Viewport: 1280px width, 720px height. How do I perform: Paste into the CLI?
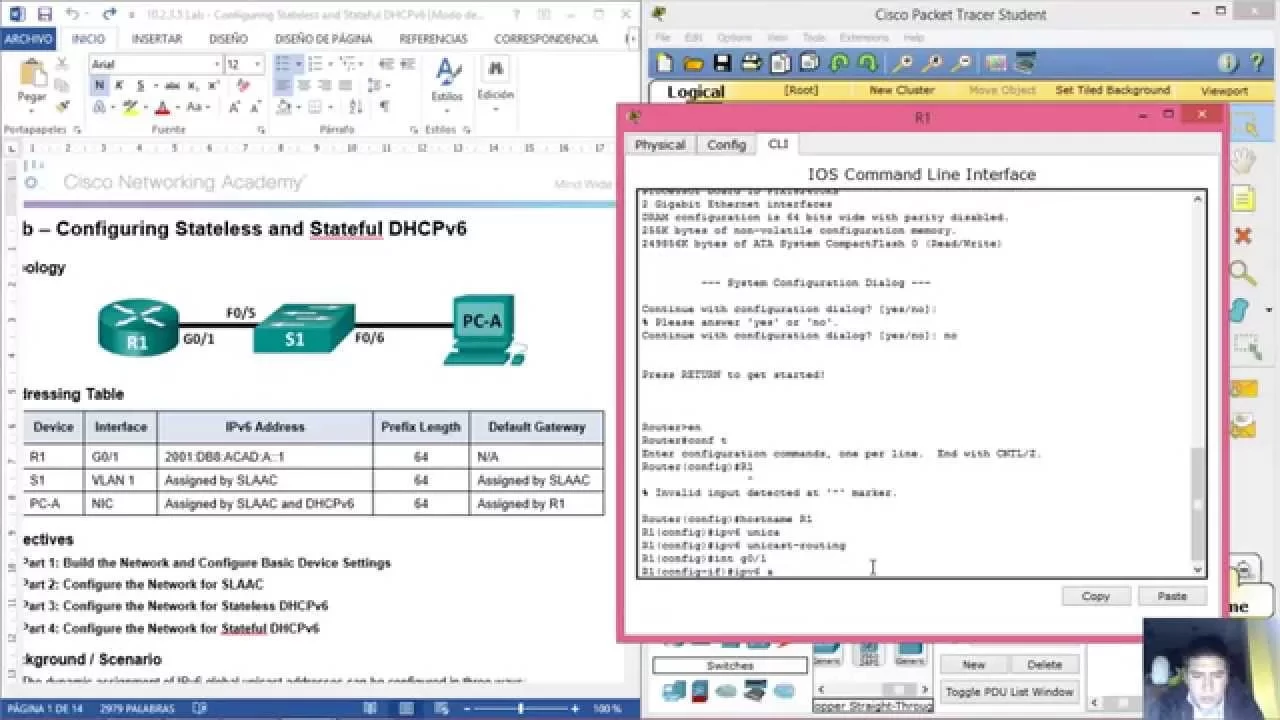[1172, 596]
